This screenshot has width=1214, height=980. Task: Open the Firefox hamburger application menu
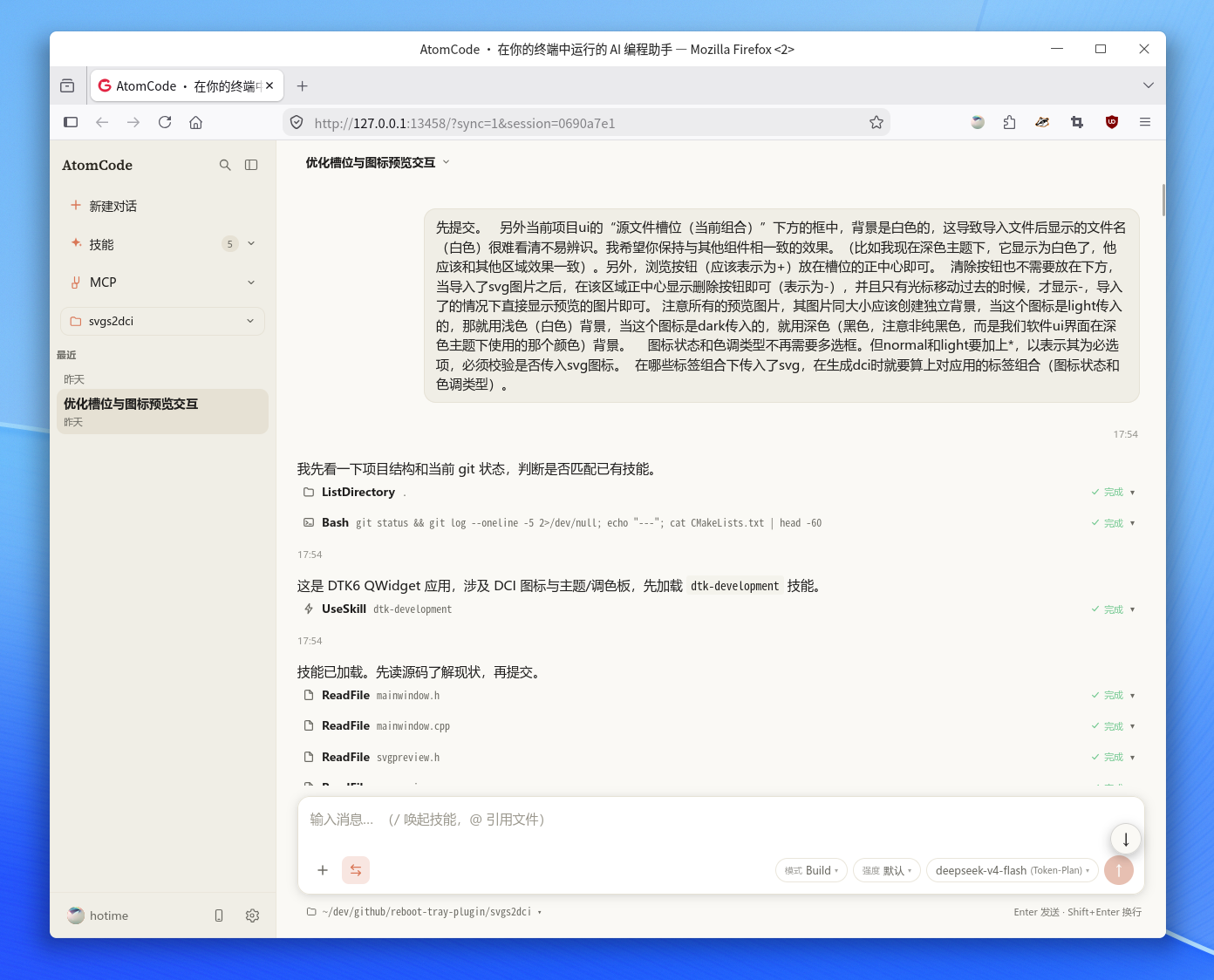pyautogui.click(x=1145, y=122)
